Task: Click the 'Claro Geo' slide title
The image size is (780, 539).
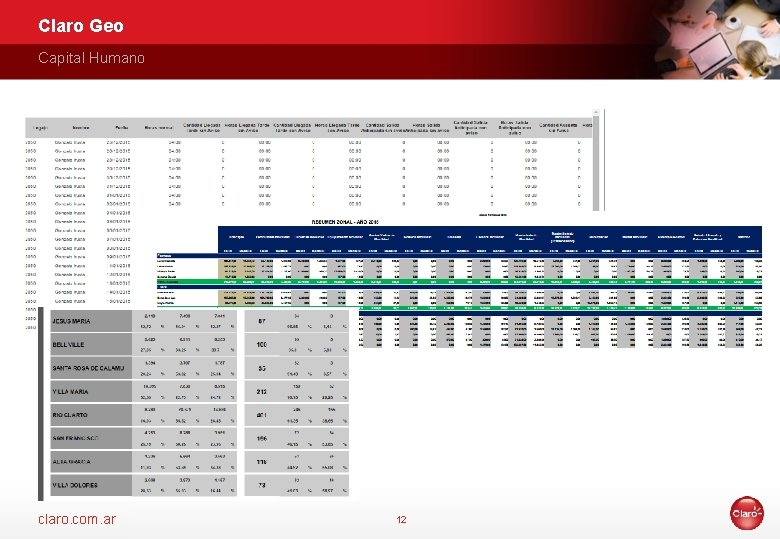Action: tap(81, 26)
